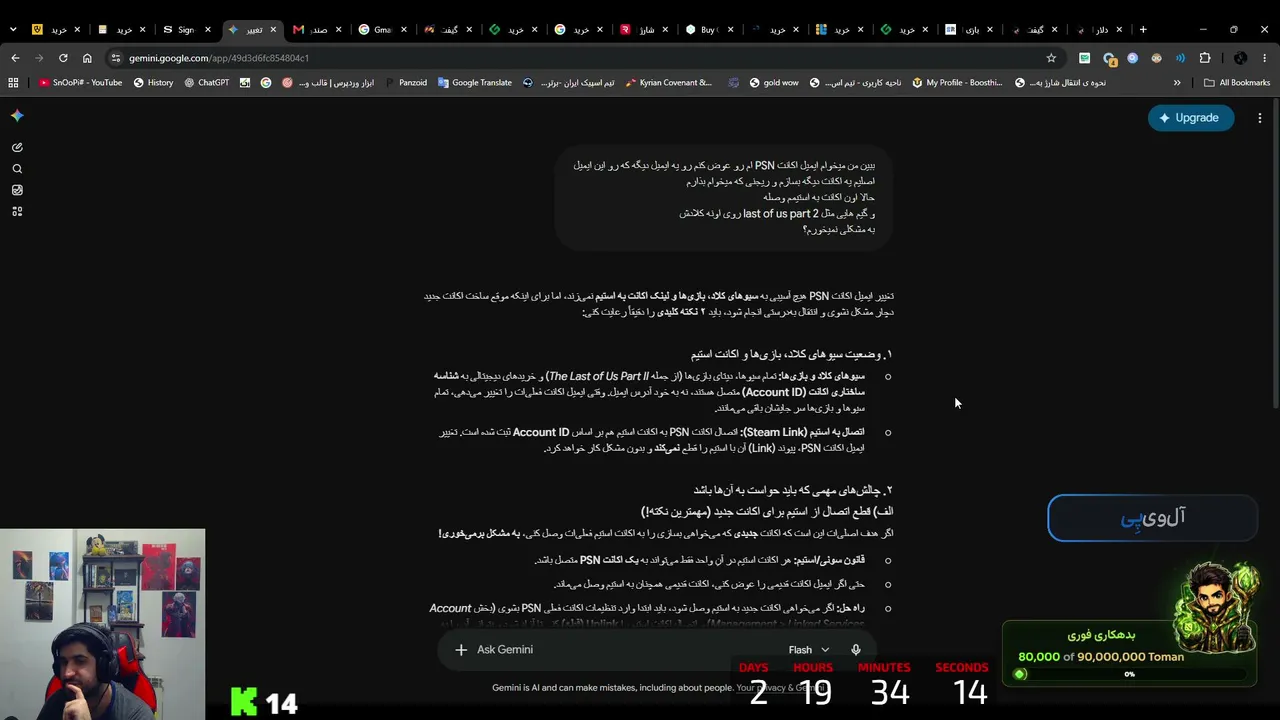Open the SnOoPi# - YouTube bookmark
This screenshot has height=720, width=1280.
coord(80,83)
